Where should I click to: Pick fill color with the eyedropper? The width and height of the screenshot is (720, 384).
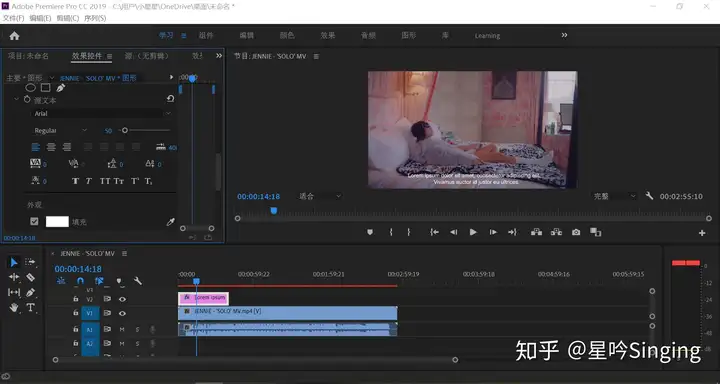(170, 222)
